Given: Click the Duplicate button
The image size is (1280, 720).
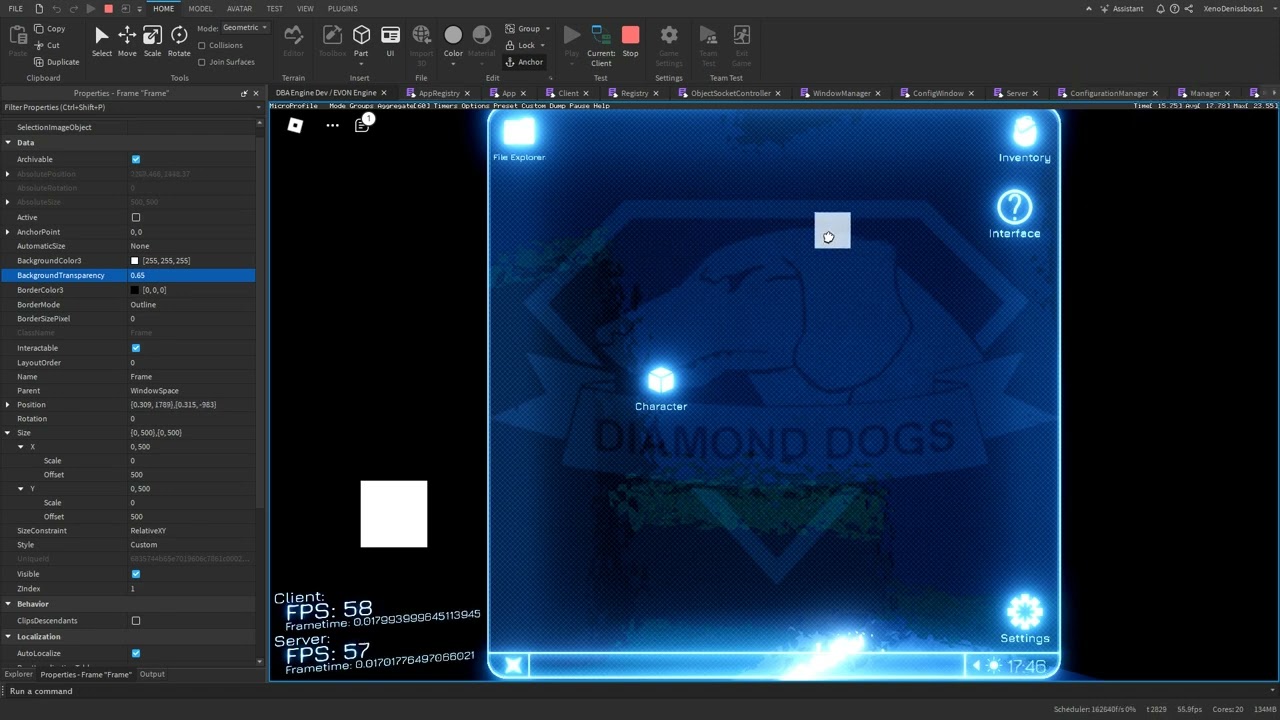Looking at the screenshot, I should (56, 62).
